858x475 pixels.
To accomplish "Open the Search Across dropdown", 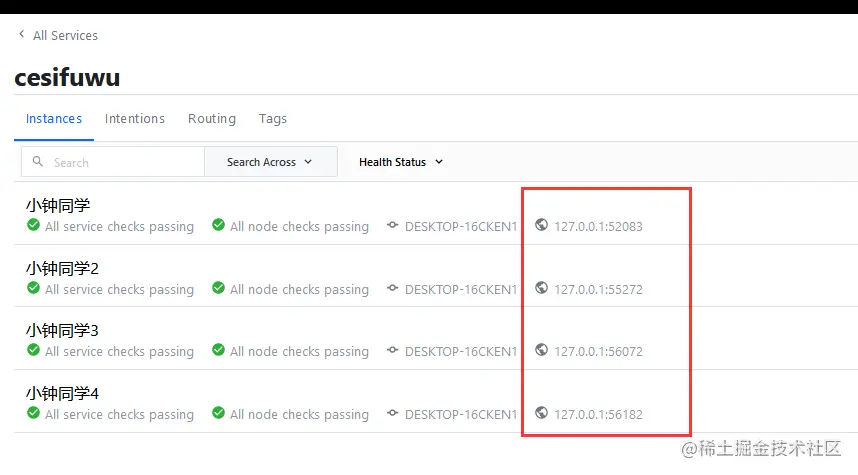I will tap(271, 161).
